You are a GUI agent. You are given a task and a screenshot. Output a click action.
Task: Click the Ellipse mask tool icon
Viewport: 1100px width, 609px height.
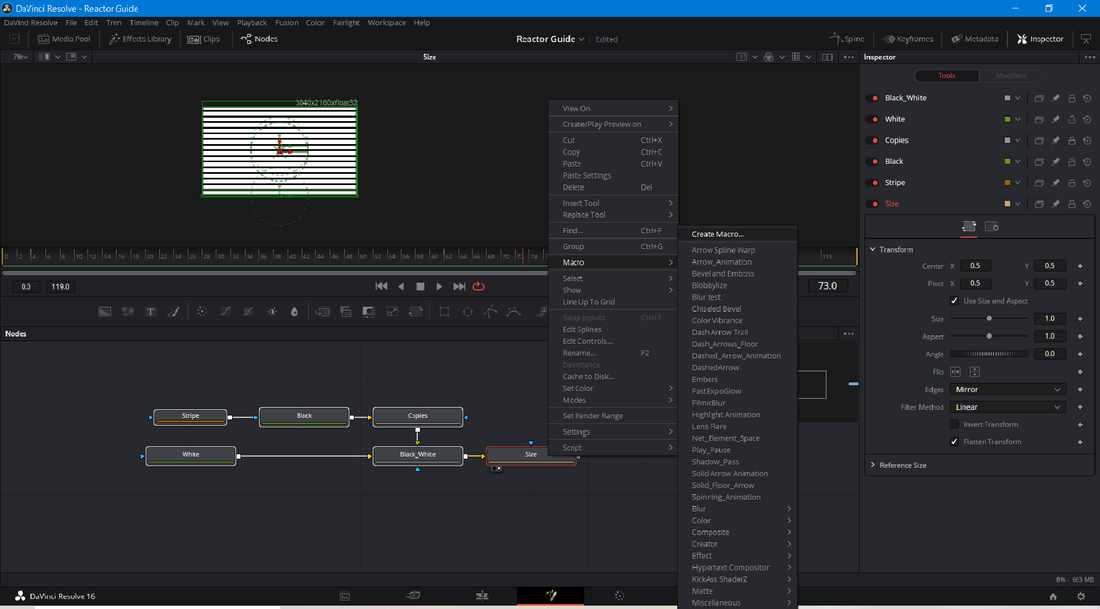click(x=467, y=312)
